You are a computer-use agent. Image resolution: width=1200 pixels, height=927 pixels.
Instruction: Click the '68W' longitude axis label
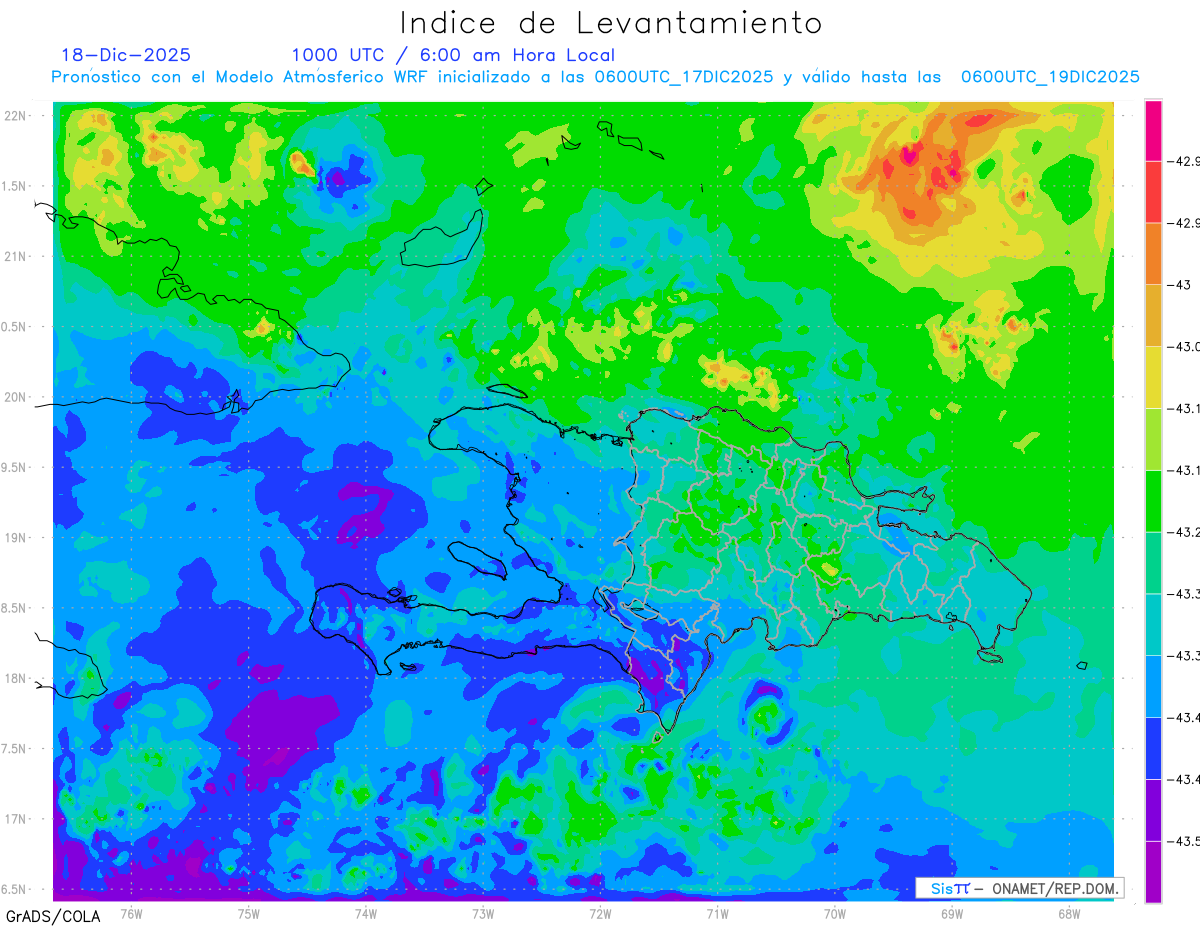pyautogui.click(x=1069, y=913)
